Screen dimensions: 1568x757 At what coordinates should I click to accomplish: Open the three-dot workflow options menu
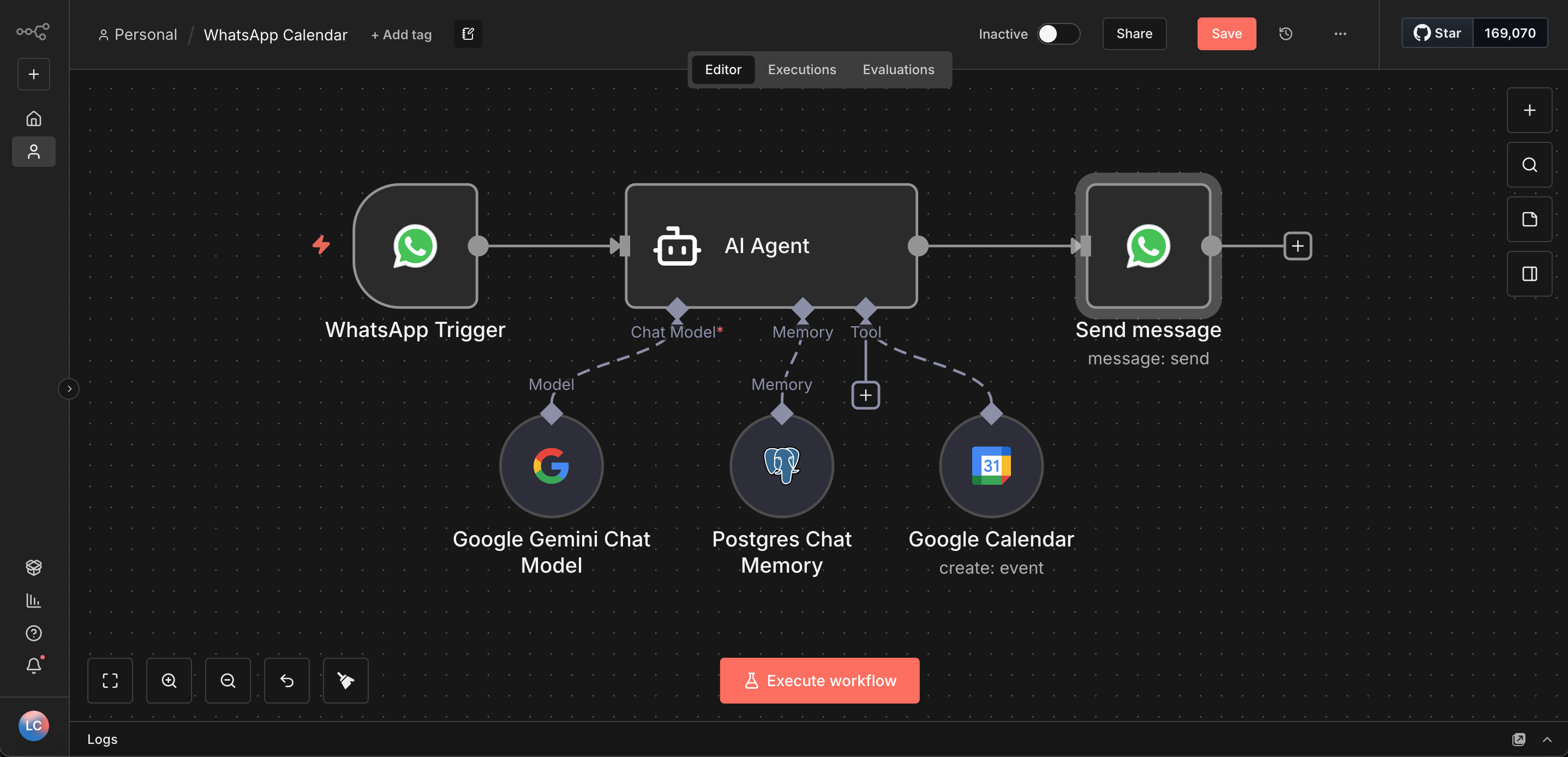1340,34
